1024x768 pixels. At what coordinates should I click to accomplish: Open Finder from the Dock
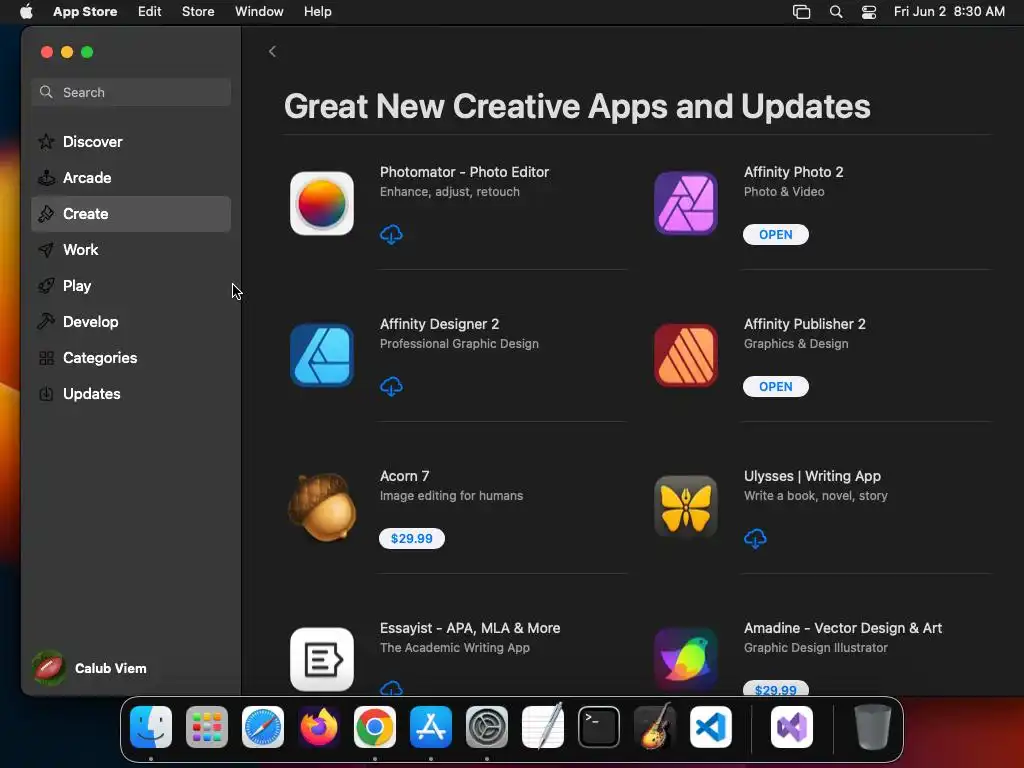click(x=151, y=727)
